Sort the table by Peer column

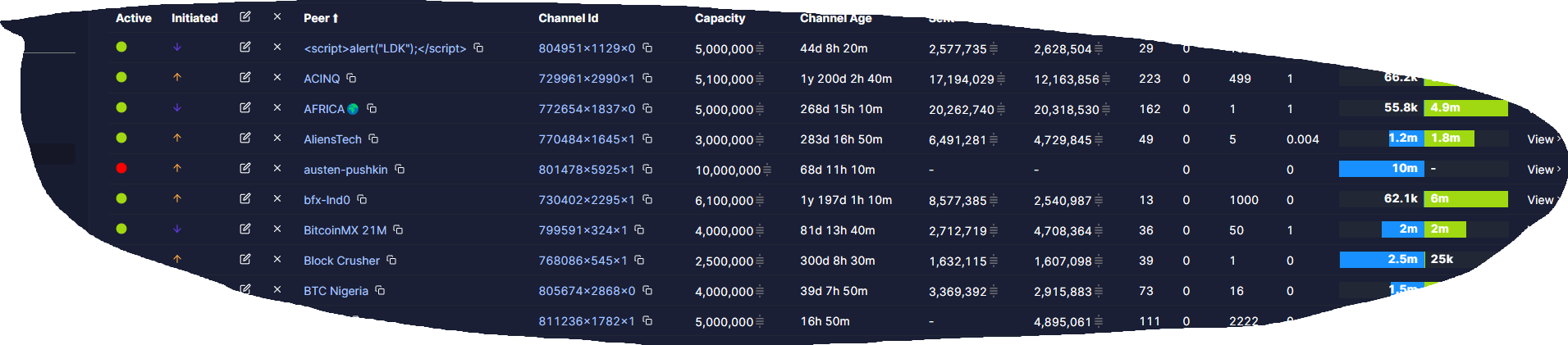click(320, 18)
